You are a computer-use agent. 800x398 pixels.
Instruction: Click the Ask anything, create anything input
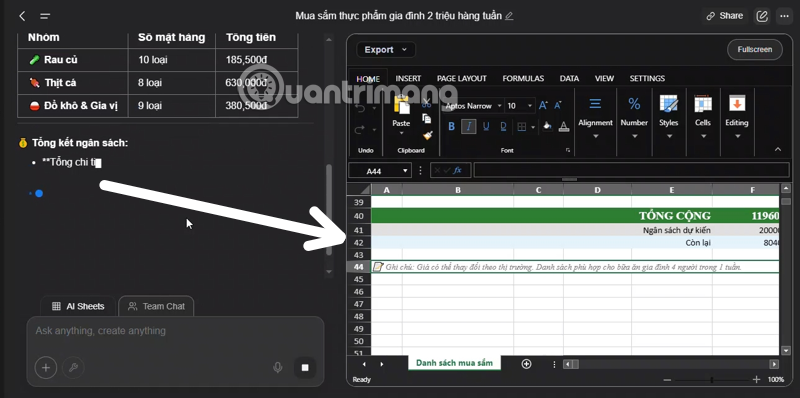(x=175, y=331)
